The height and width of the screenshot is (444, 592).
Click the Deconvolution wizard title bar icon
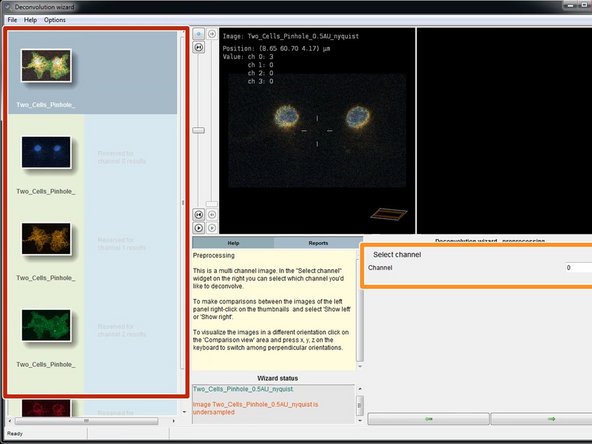8,7
